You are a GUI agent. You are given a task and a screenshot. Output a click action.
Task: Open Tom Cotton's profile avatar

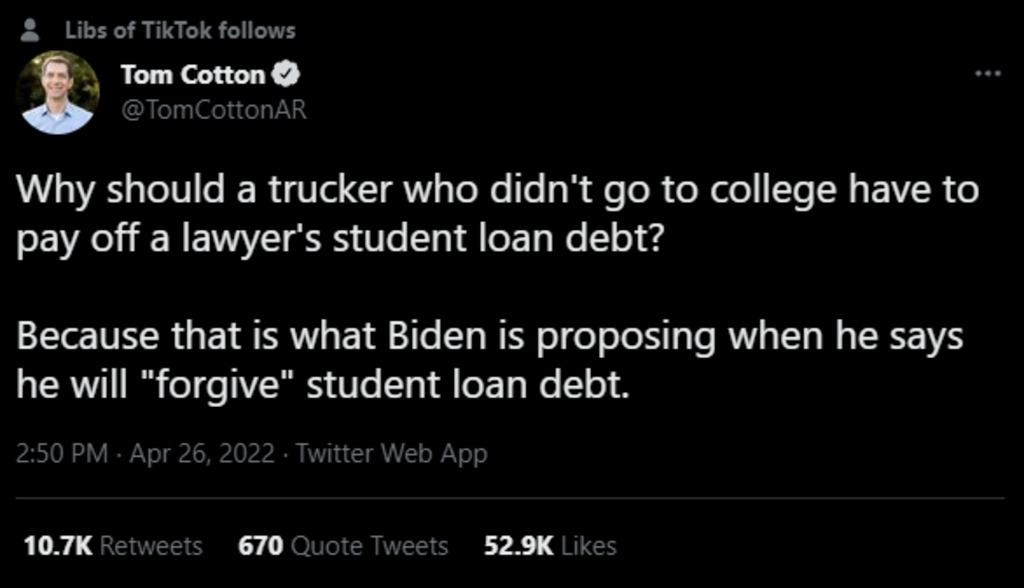coord(57,92)
